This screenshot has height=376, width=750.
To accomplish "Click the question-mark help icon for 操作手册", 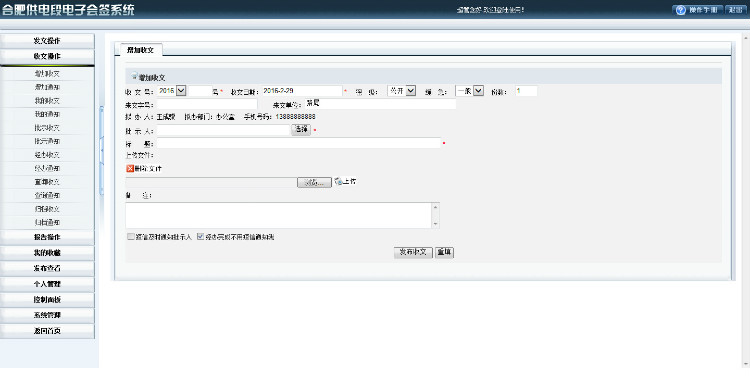I will (681, 10).
